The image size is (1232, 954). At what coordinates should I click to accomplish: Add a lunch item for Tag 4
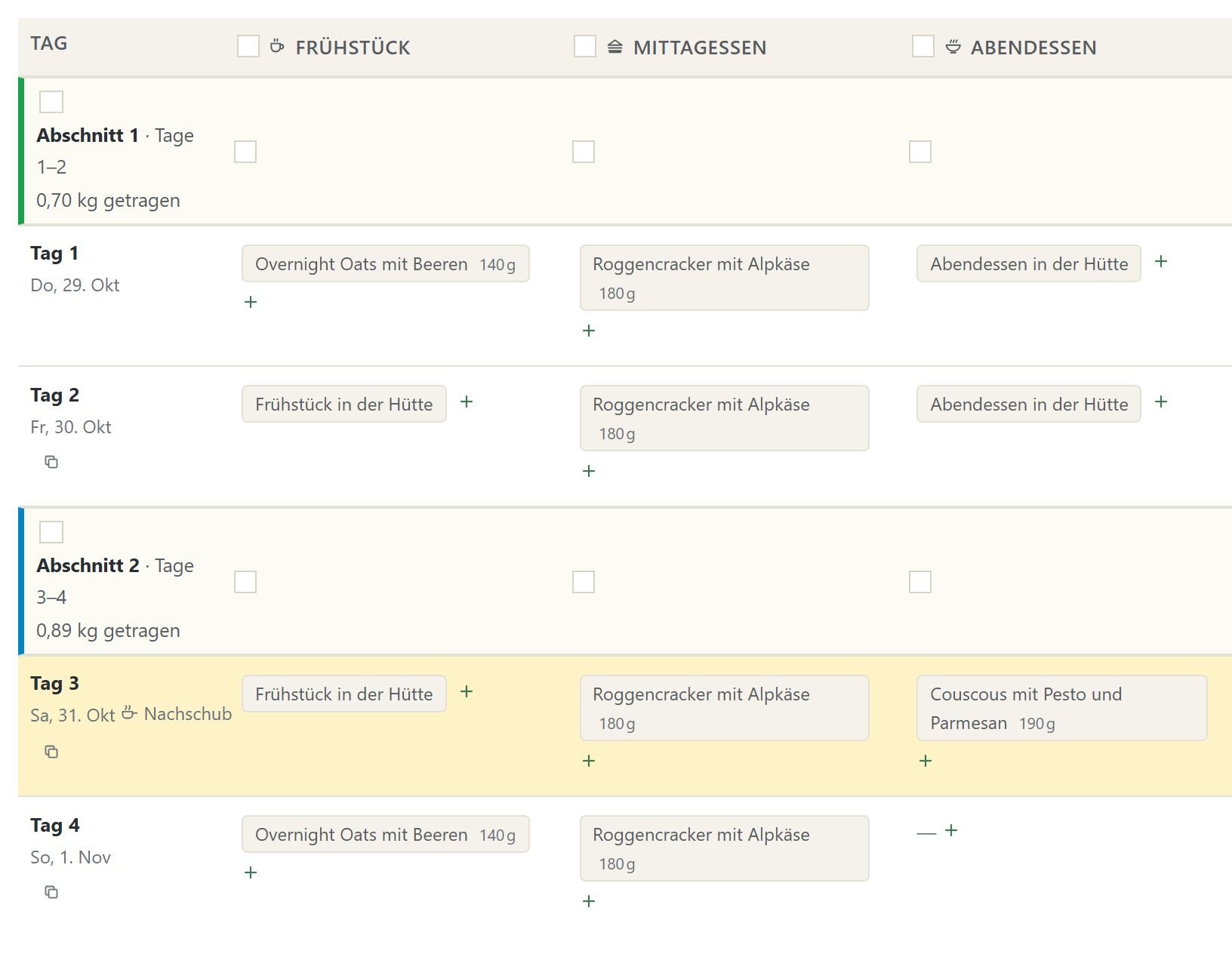pos(590,901)
